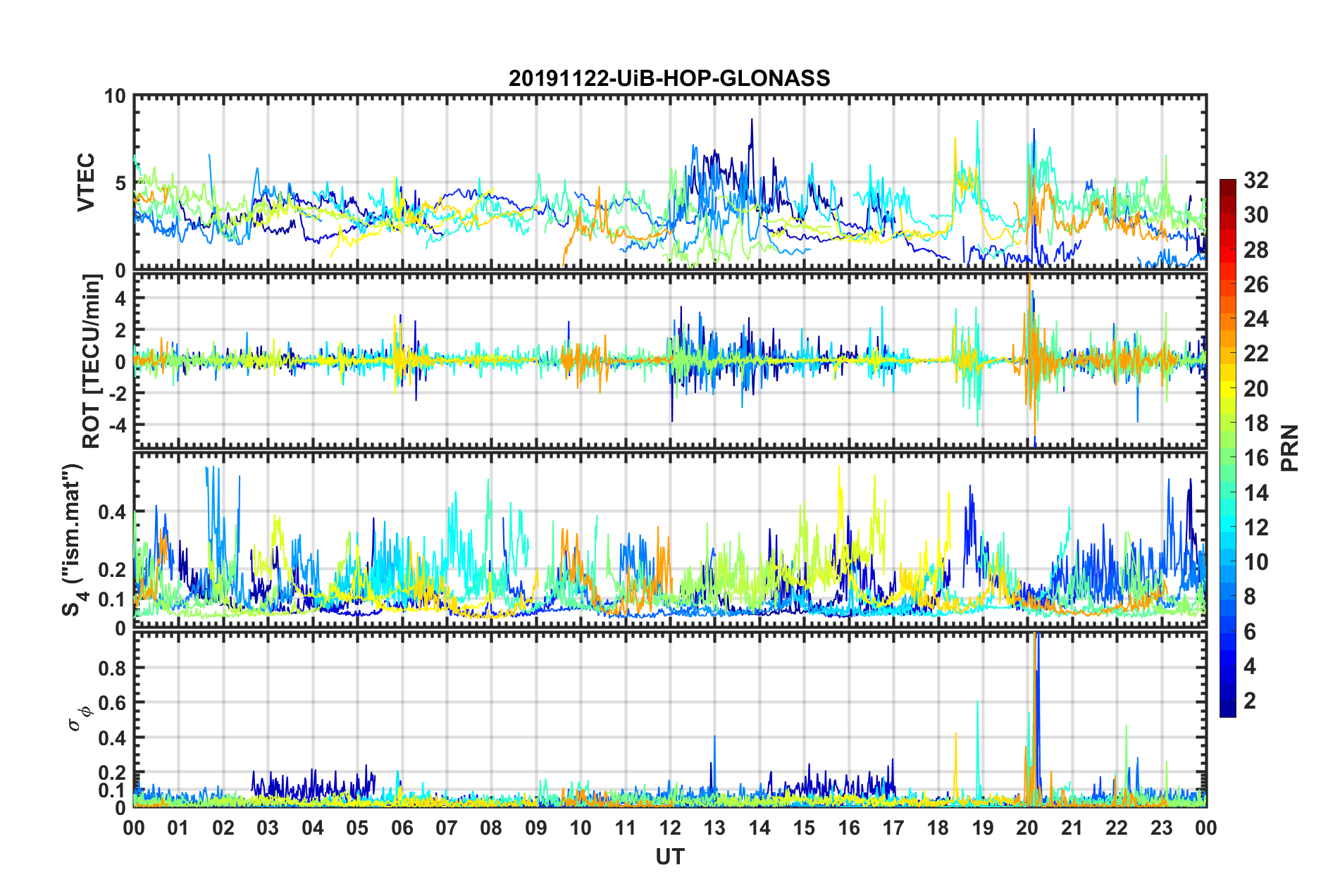Click the ROT [TECU/min] axis label
This screenshot has width=1340, height=896.
92,361
